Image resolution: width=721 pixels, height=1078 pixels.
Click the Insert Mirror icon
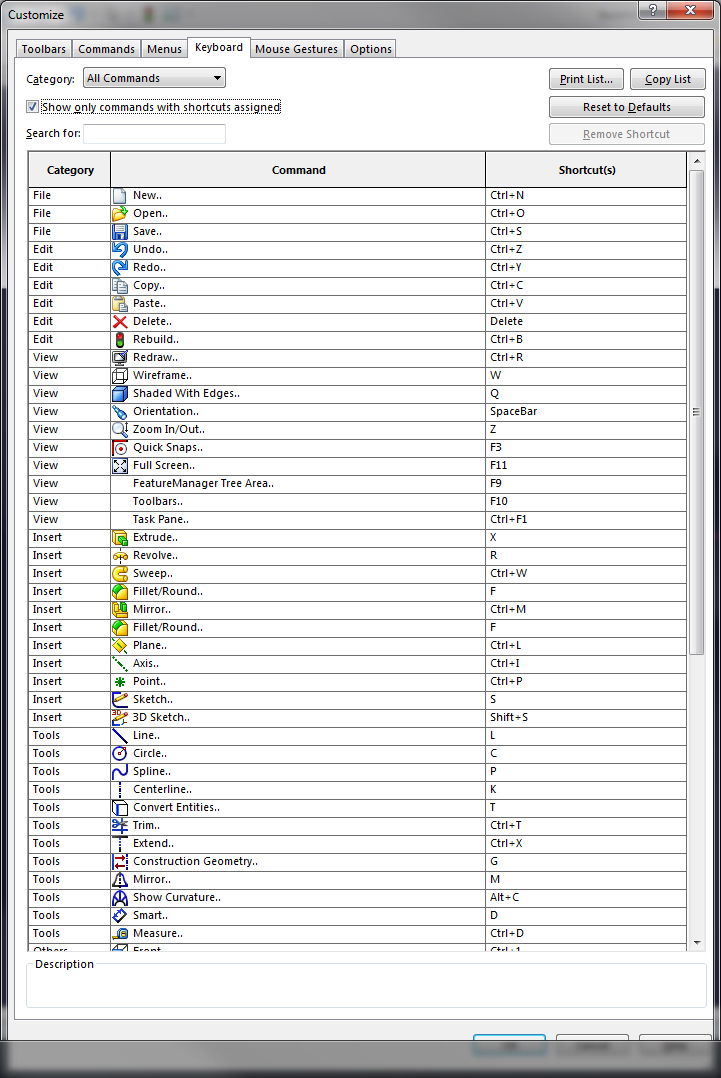[120, 609]
